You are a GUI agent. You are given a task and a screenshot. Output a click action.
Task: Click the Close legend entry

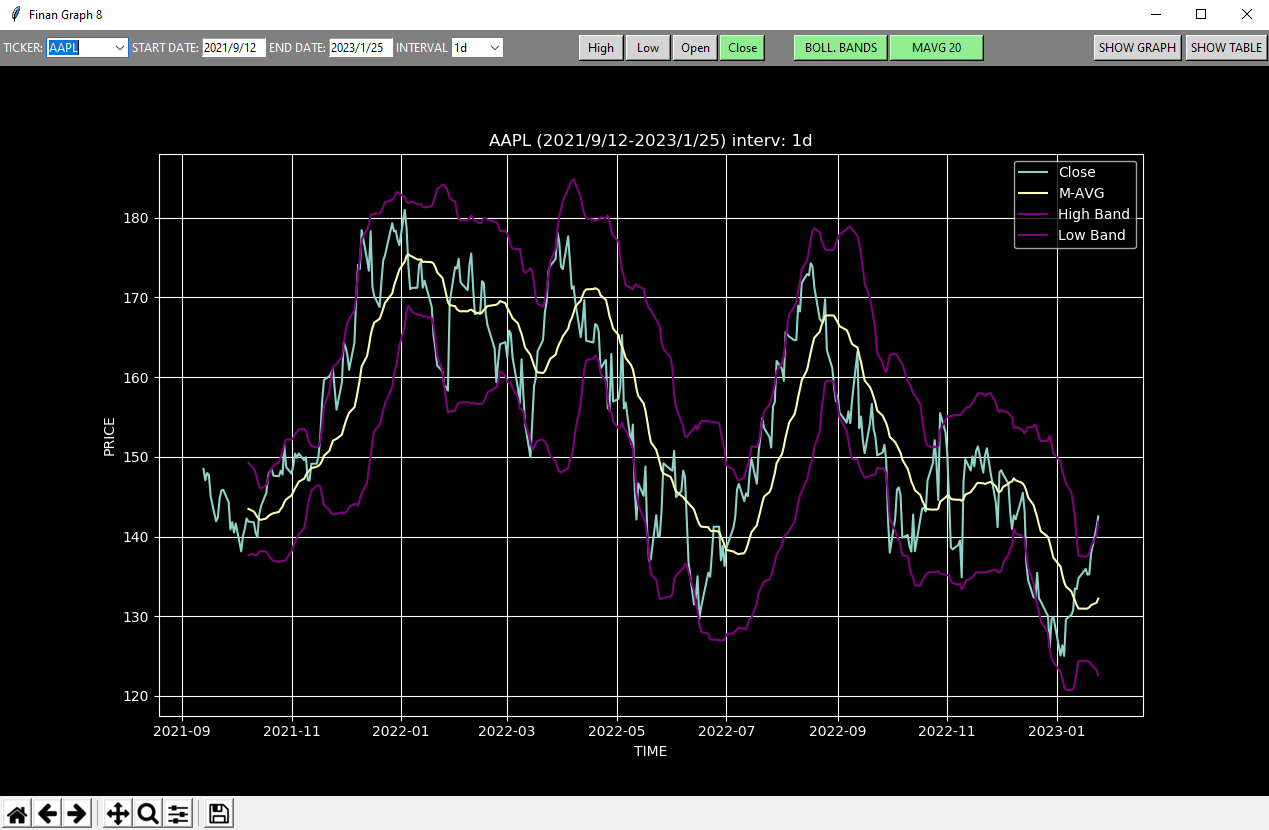(1077, 172)
